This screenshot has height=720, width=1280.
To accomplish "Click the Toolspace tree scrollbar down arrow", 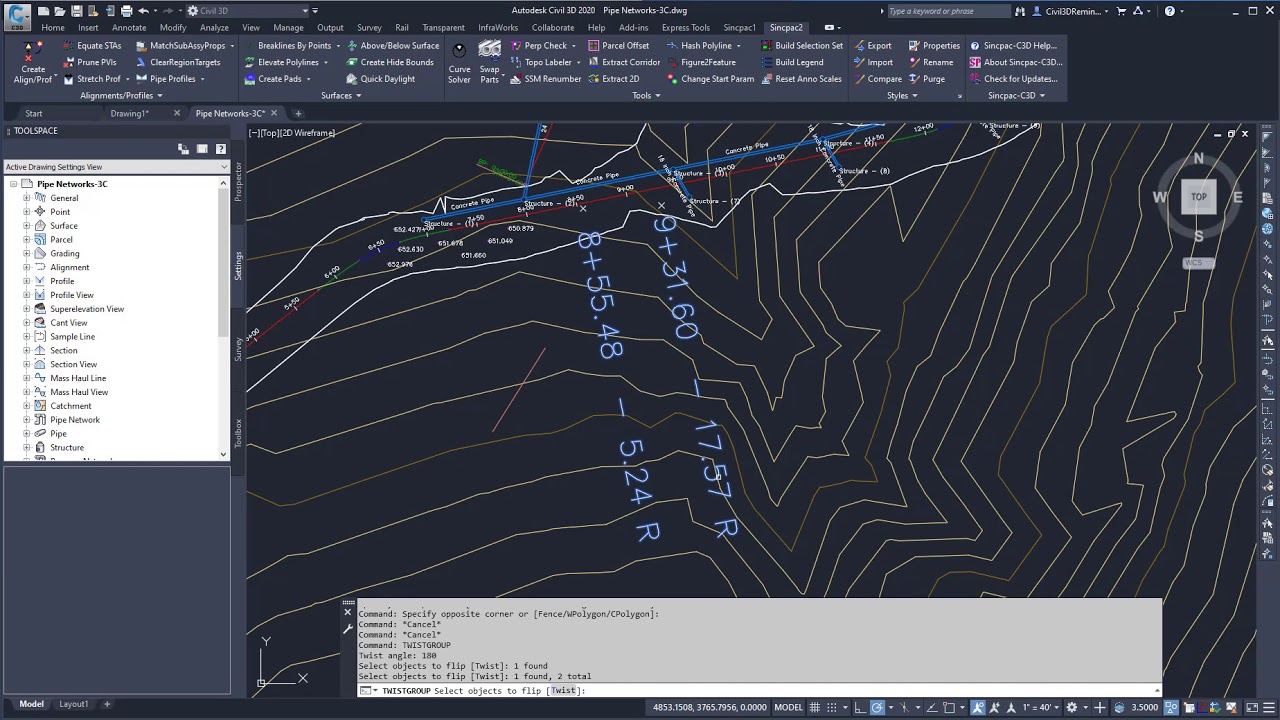I will point(223,455).
